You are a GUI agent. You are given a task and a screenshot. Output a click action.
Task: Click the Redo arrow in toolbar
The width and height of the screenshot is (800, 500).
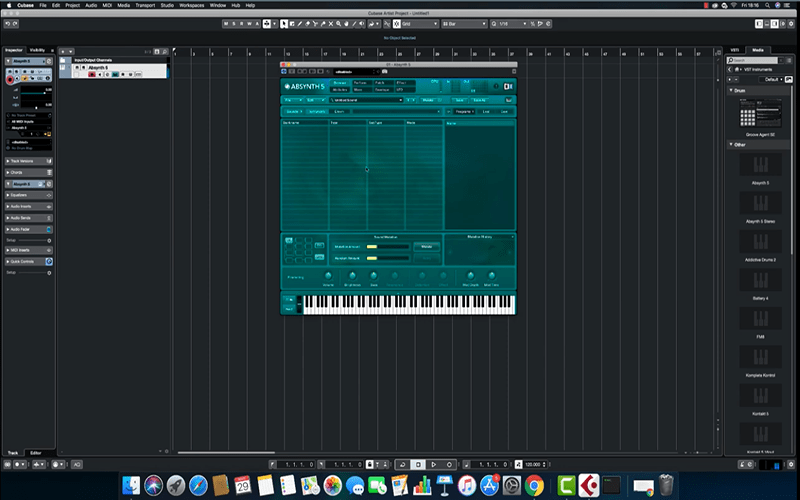[15, 24]
